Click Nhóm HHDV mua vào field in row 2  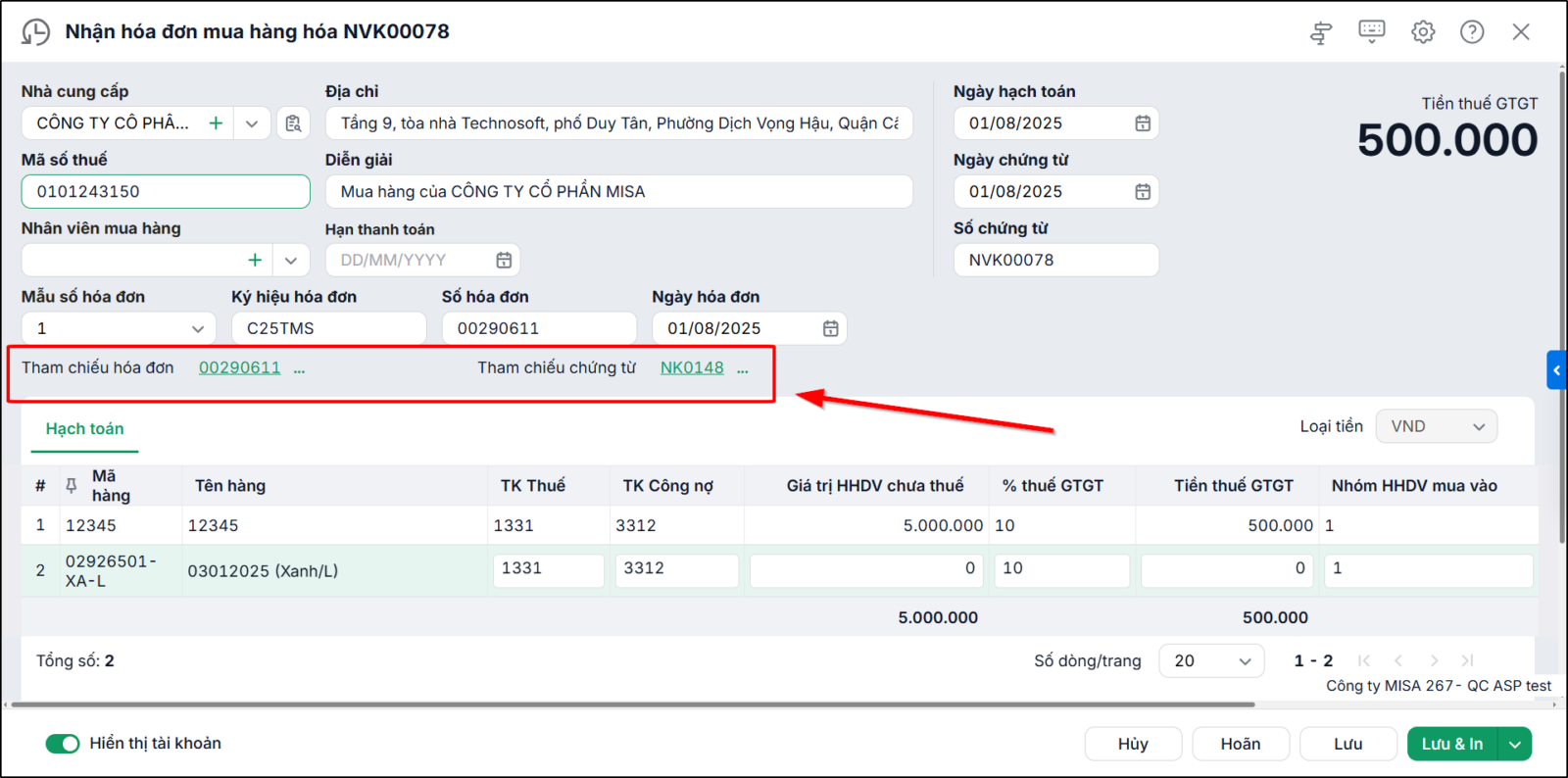tap(1428, 570)
